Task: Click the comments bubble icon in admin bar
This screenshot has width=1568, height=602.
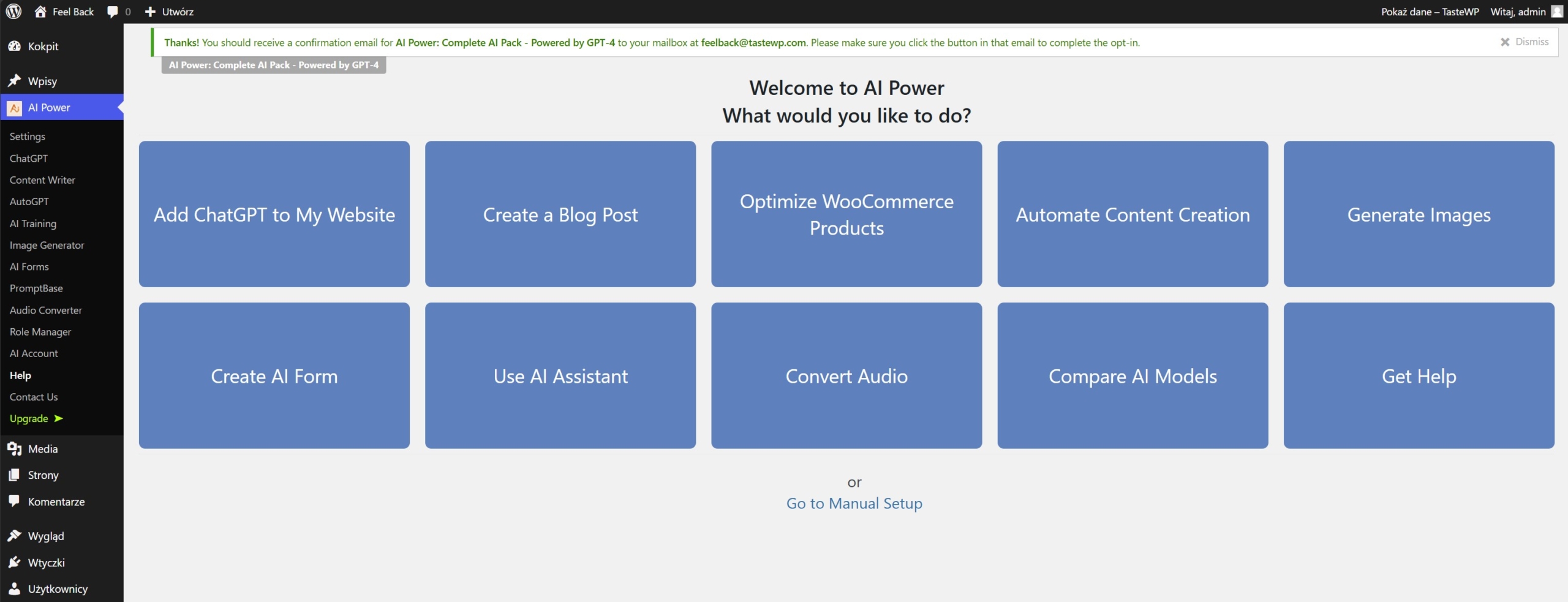Action: coord(113,12)
